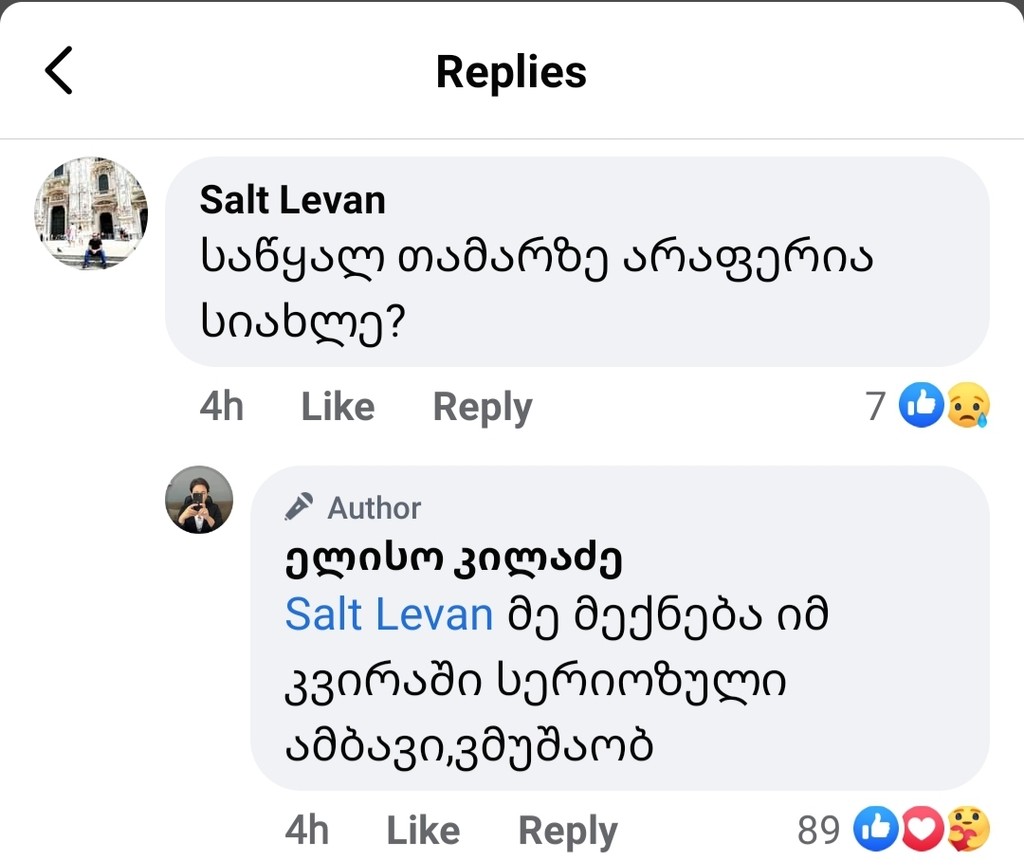Open ელისო კილაძე's profile from the name
The width and height of the screenshot is (1024, 867).
pos(453,560)
